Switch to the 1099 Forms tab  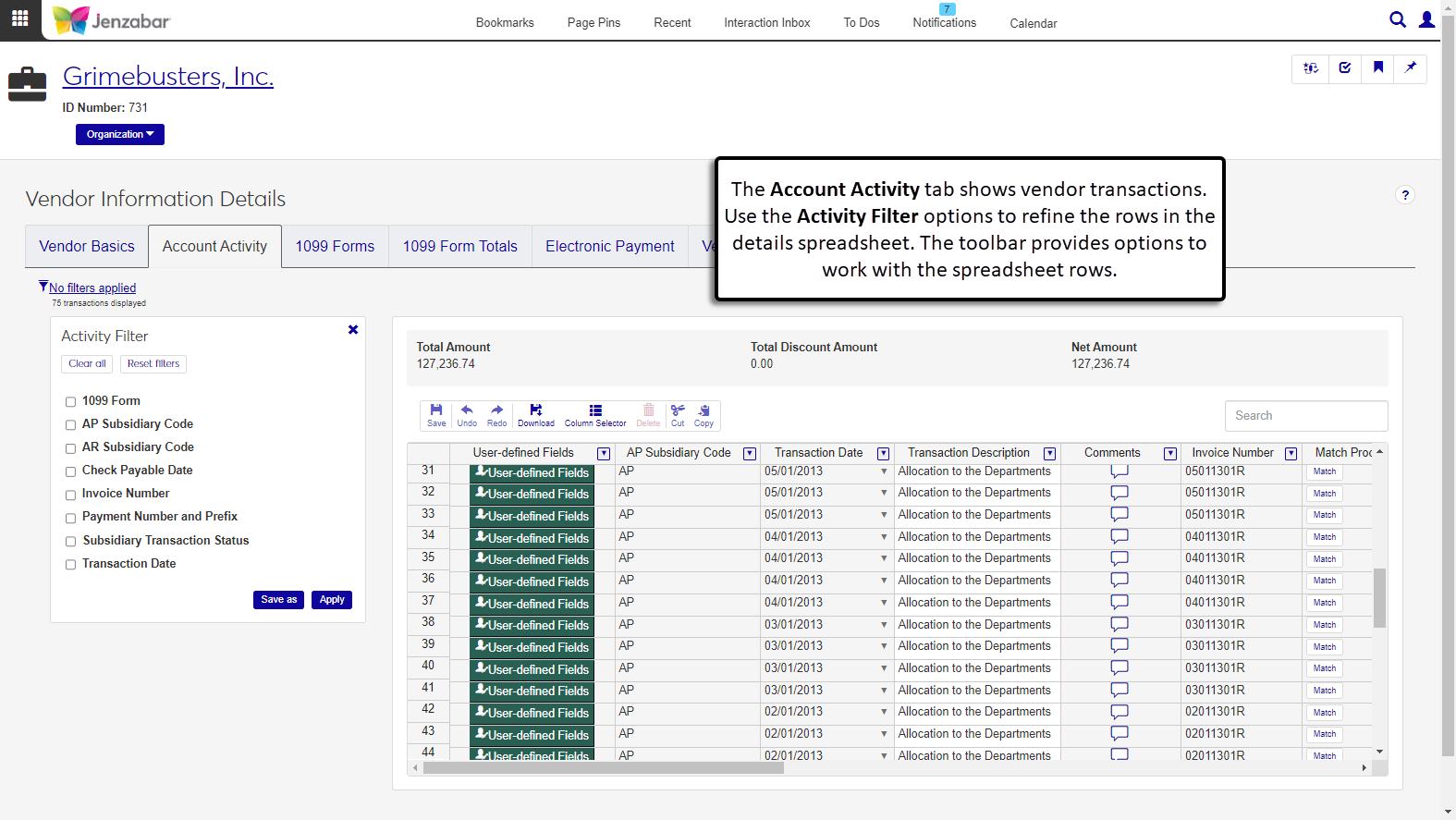pyautogui.click(x=335, y=247)
